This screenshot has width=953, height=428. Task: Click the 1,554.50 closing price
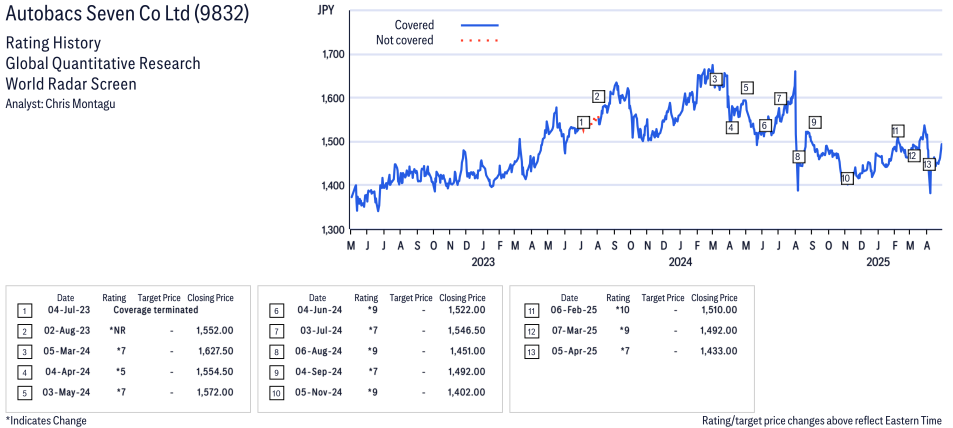215,371
